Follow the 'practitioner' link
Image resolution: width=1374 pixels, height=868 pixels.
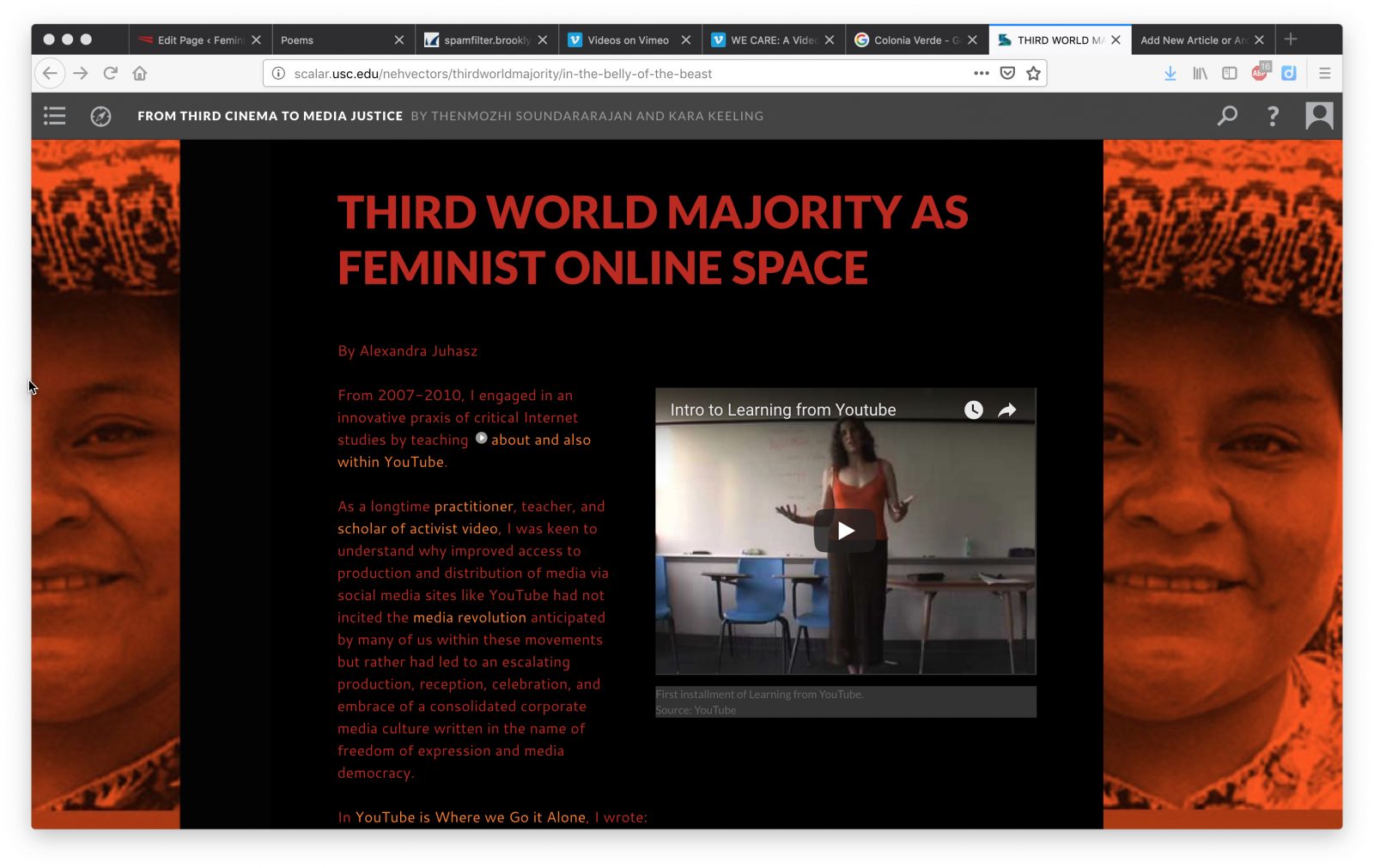coord(473,507)
